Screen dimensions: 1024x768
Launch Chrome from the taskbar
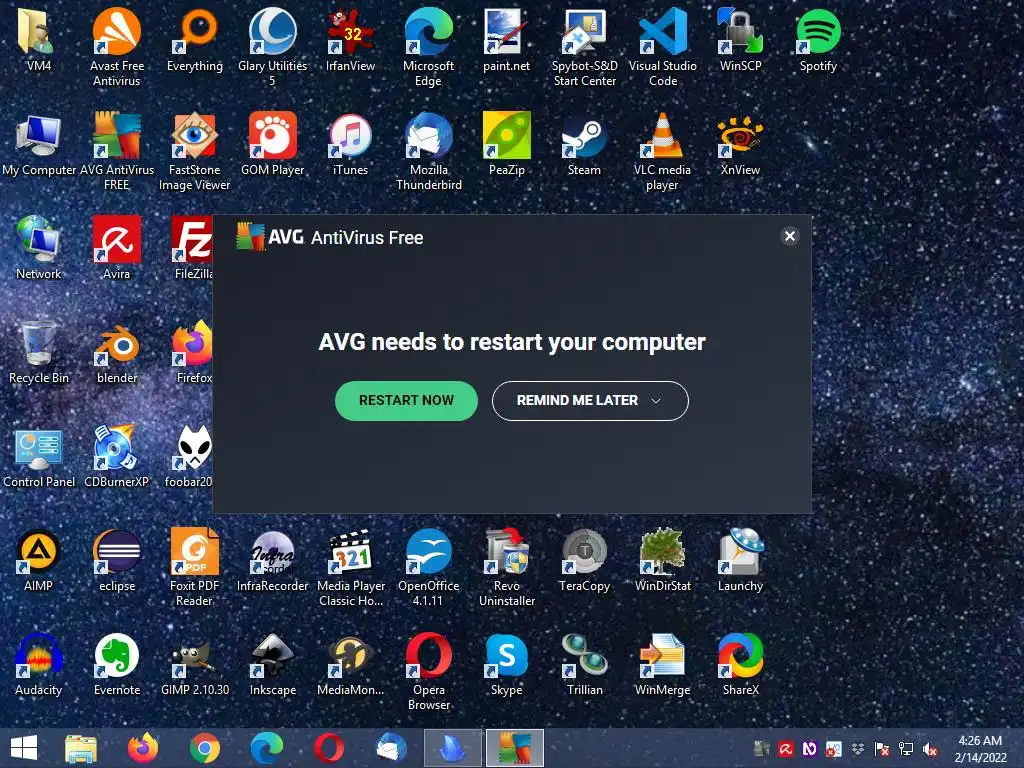(204, 748)
